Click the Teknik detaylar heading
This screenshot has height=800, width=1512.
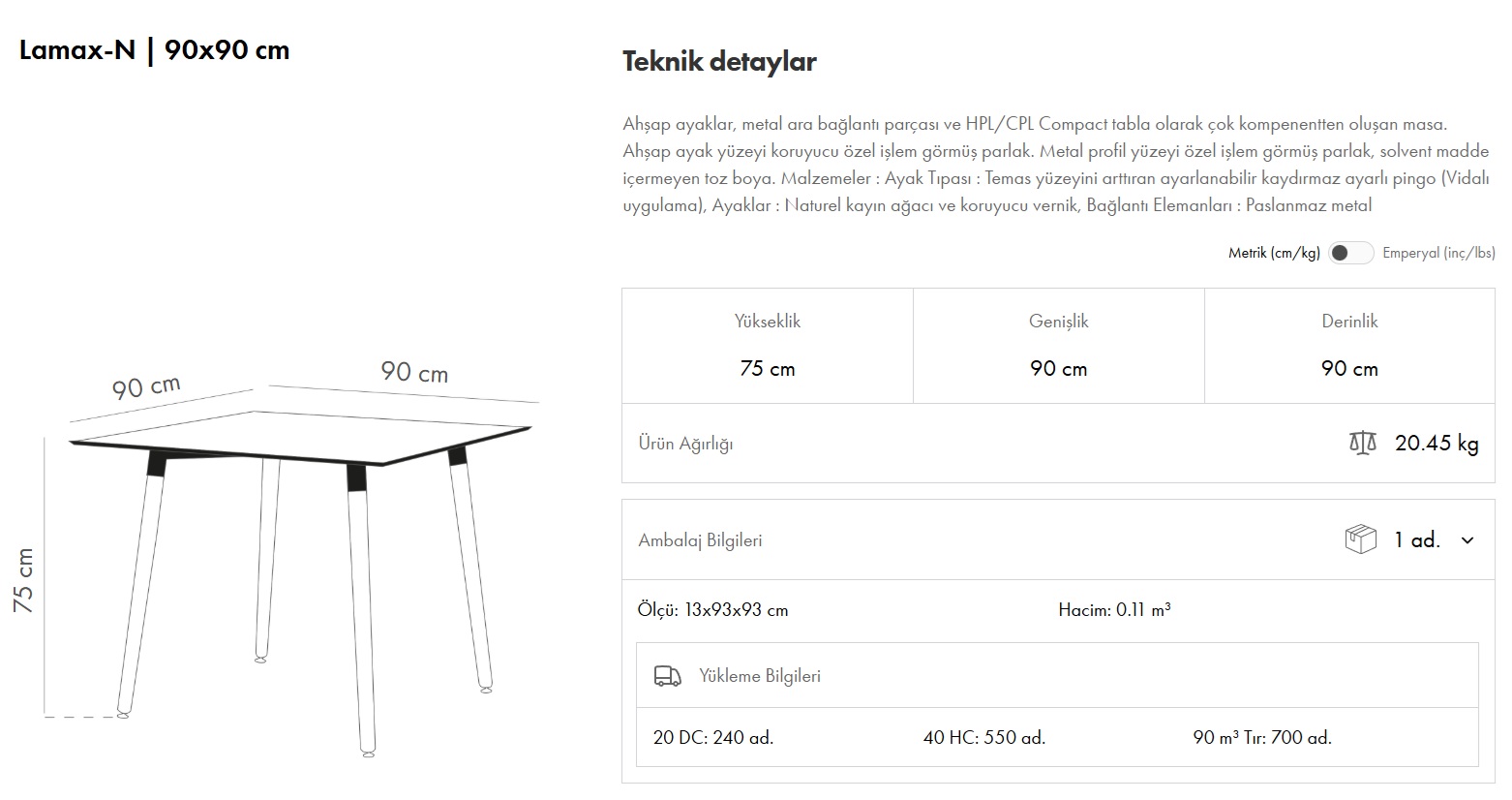point(719,62)
